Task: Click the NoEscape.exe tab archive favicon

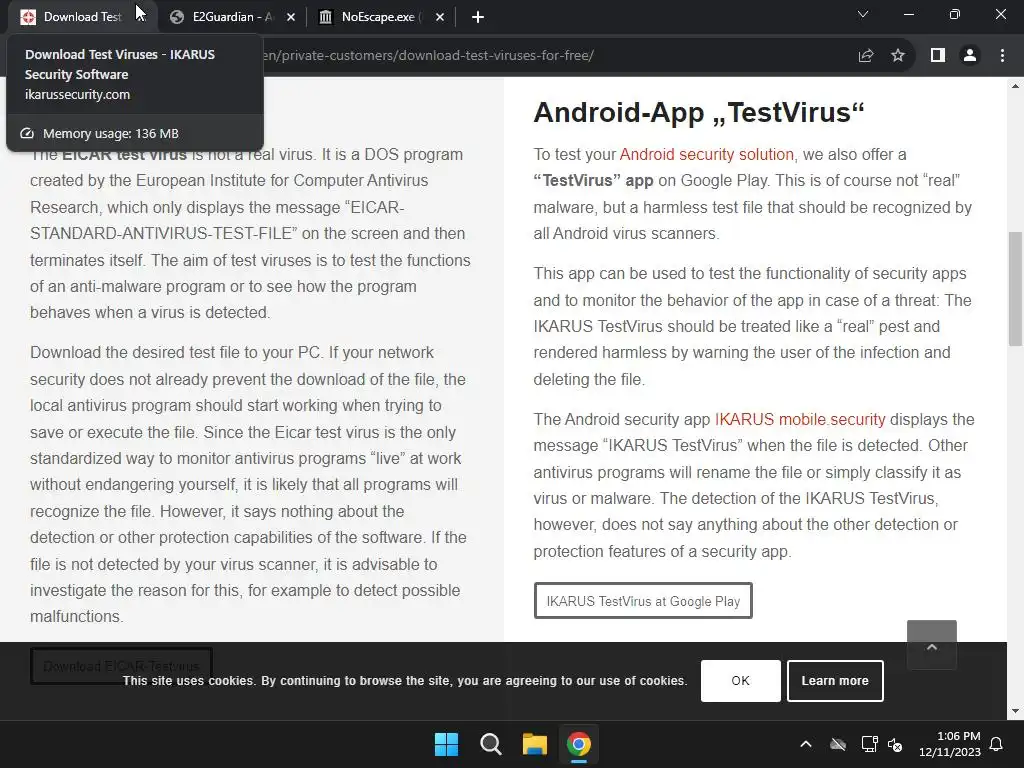Action: (325, 17)
